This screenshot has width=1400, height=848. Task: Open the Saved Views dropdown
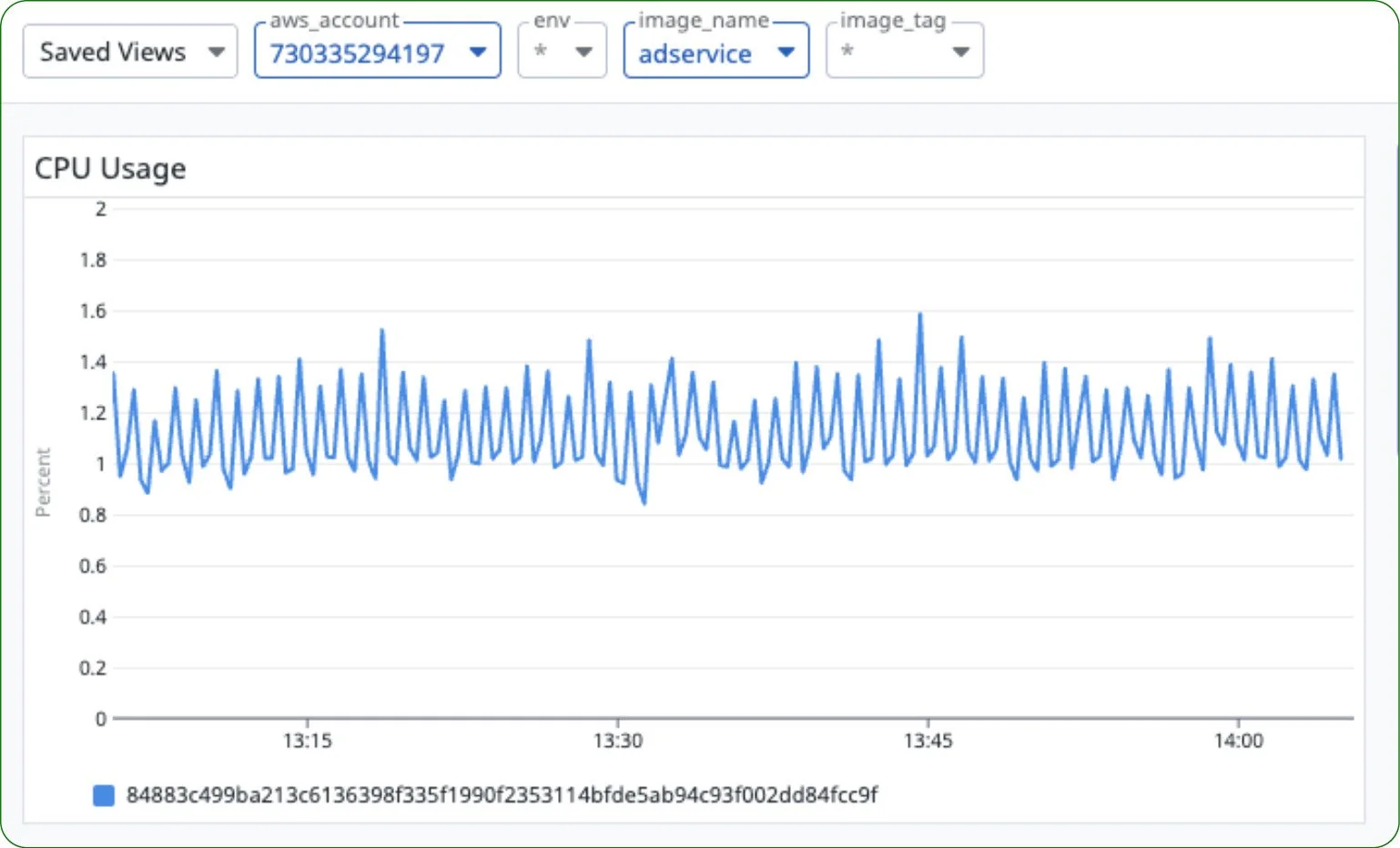(130, 52)
